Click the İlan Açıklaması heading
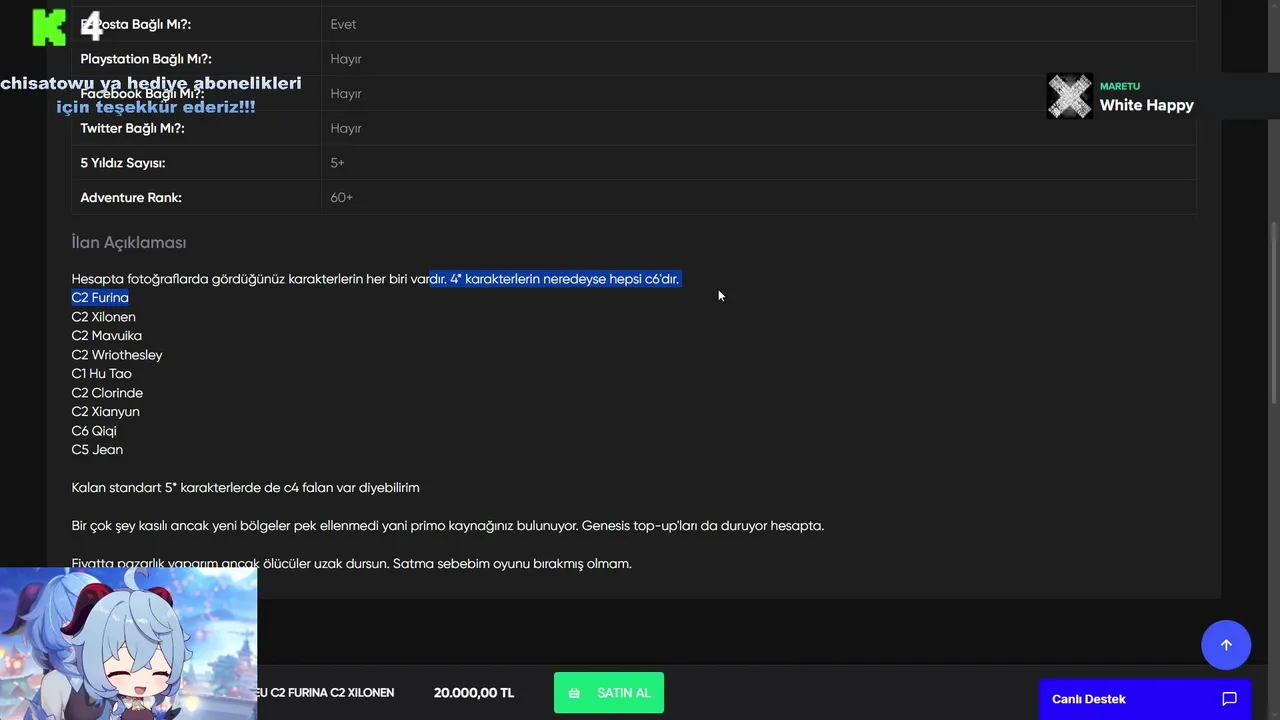 pyautogui.click(x=129, y=242)
